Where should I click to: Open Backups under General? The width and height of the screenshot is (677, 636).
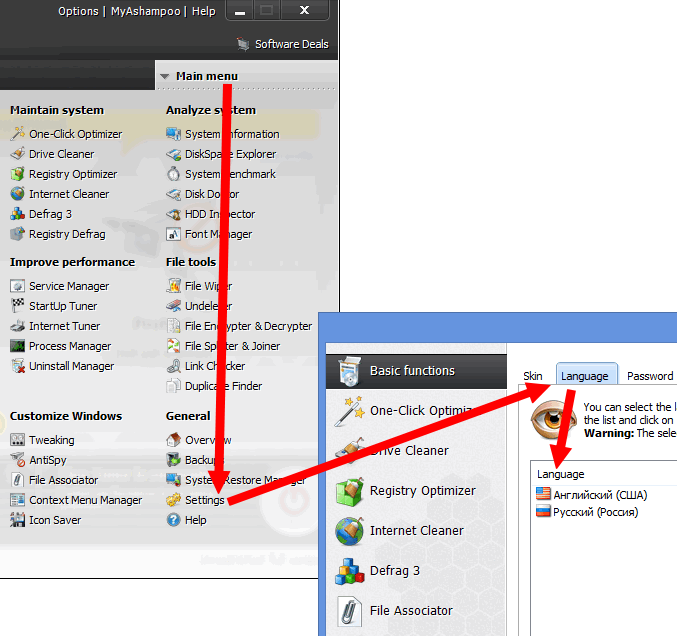pyautogui.click(x=205, y=459)
